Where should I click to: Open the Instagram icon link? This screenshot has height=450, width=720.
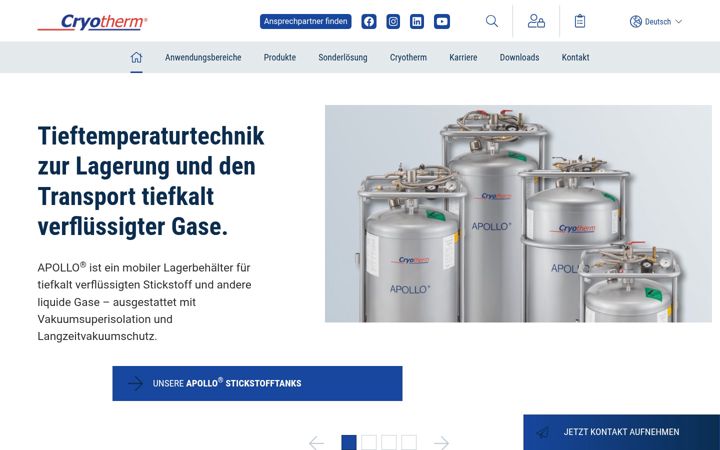(x=393, y=22)
